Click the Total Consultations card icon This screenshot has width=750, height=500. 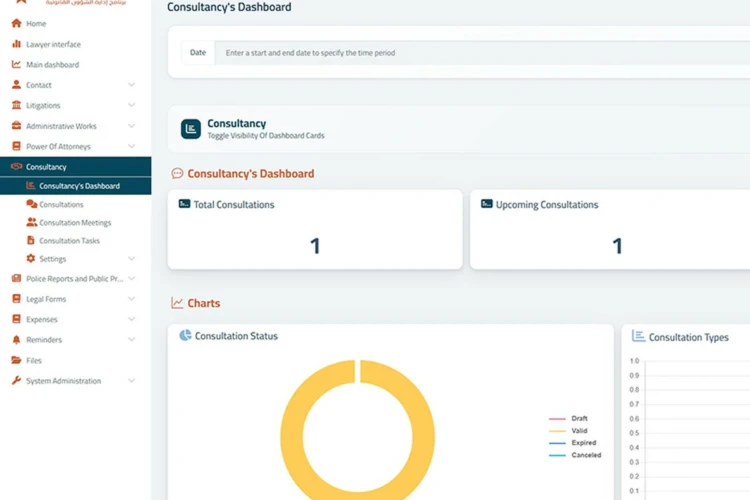(184, 204)
